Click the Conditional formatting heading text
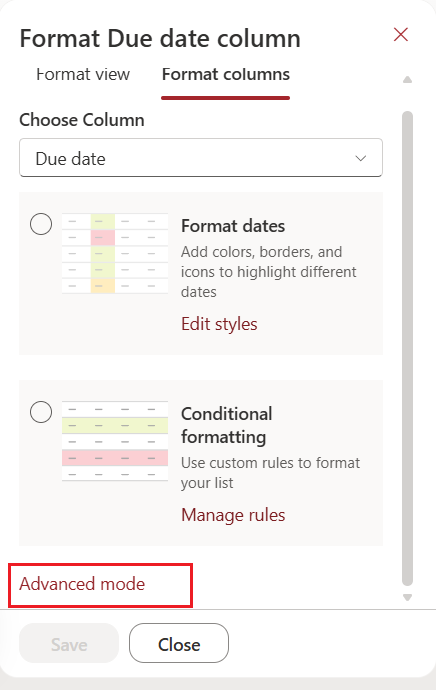436x690 pixels. (x=227, y=425)
